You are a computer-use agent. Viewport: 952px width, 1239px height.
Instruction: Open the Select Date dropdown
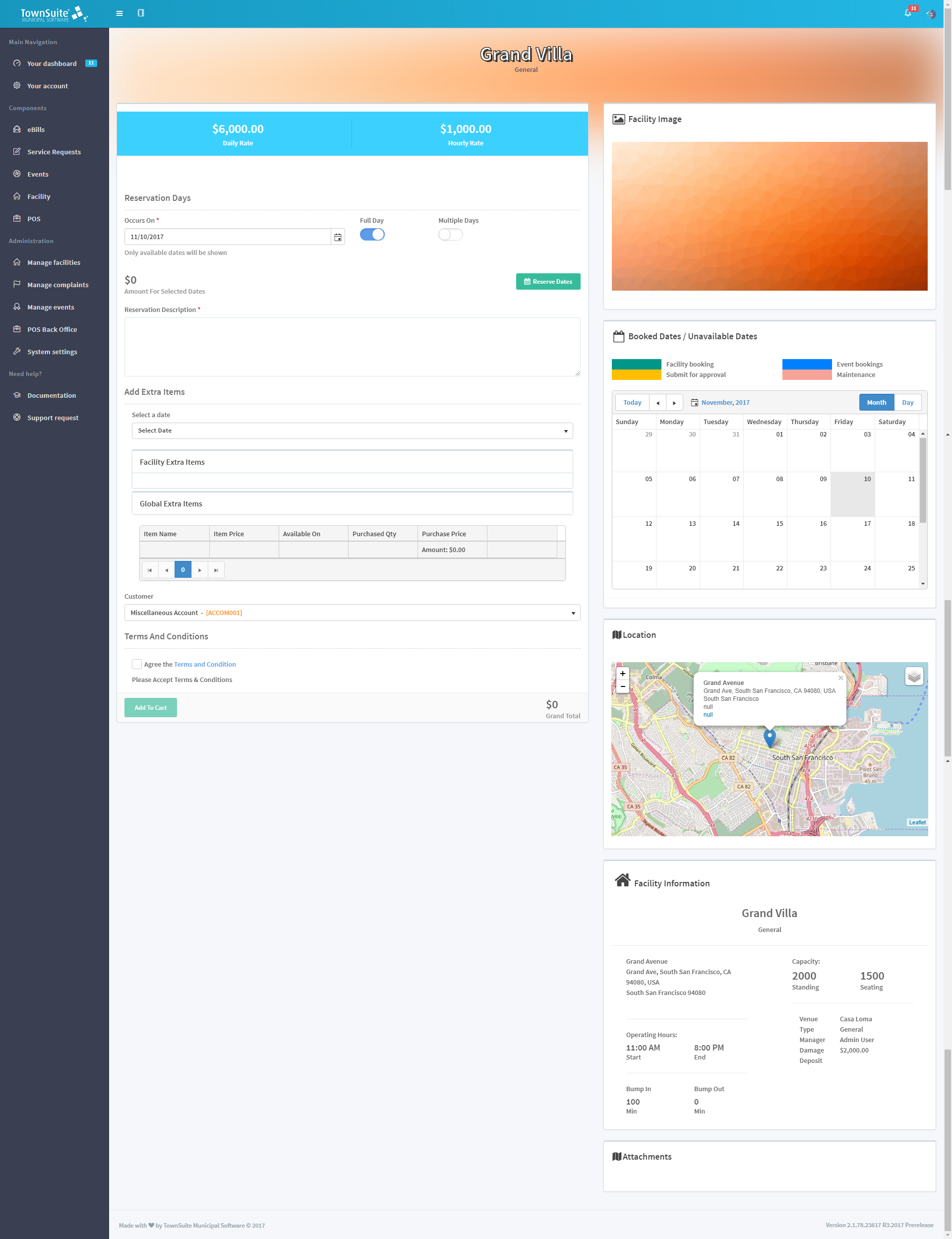click(x=352, y=430)
